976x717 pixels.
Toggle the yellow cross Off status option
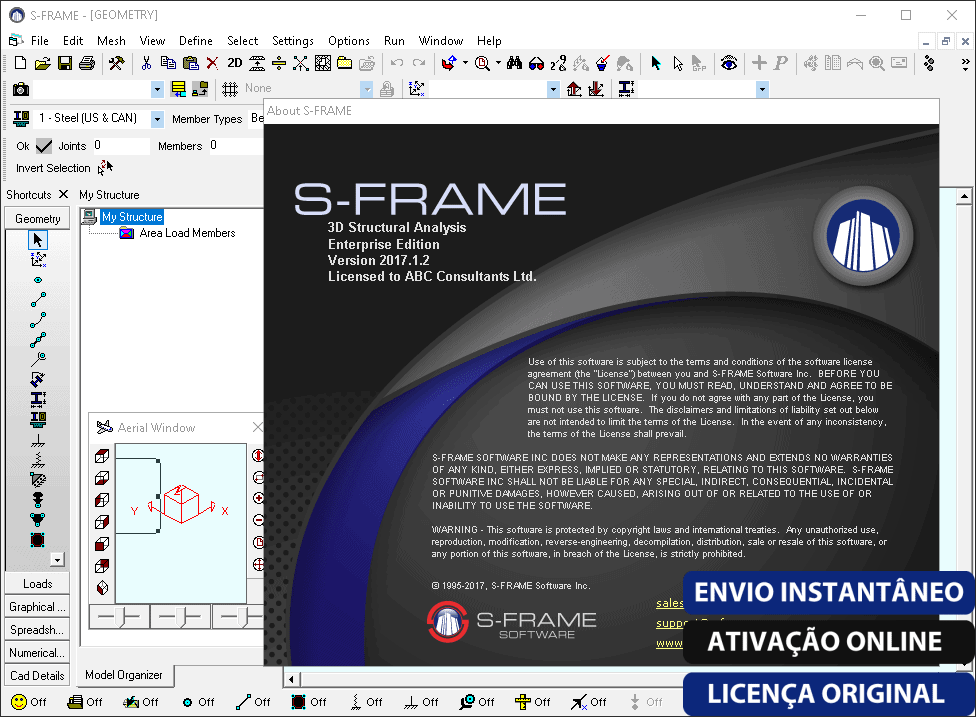533,702
